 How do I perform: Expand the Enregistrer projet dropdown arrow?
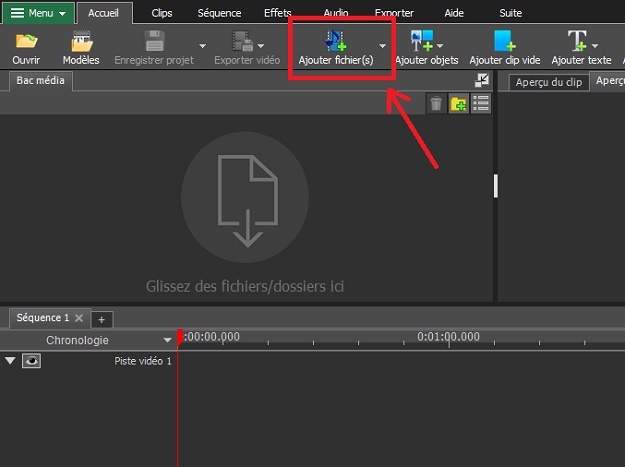click(x=203, y=46)
